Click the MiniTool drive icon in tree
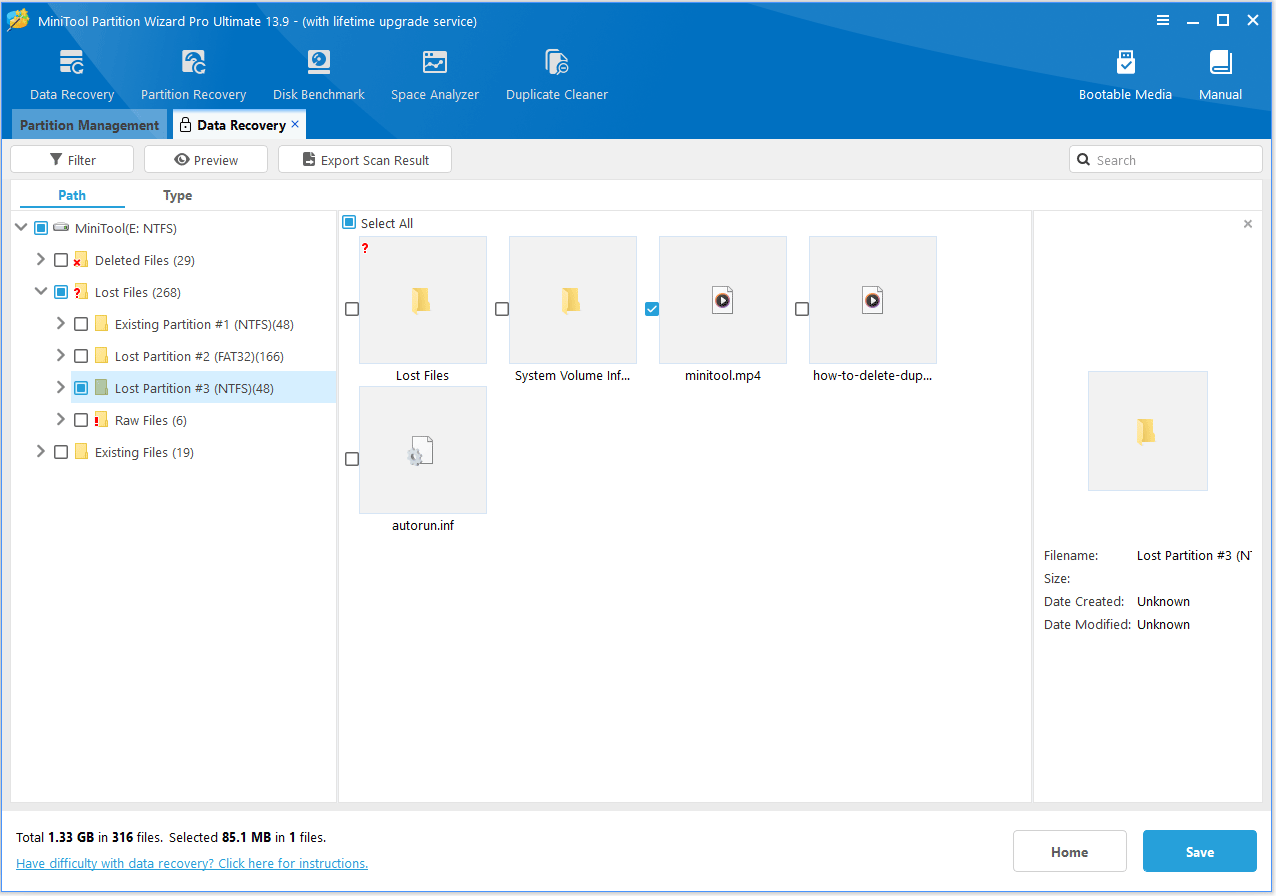Image resolution: width=1276 pixels, height=896 pixels. tap(61, 228)
